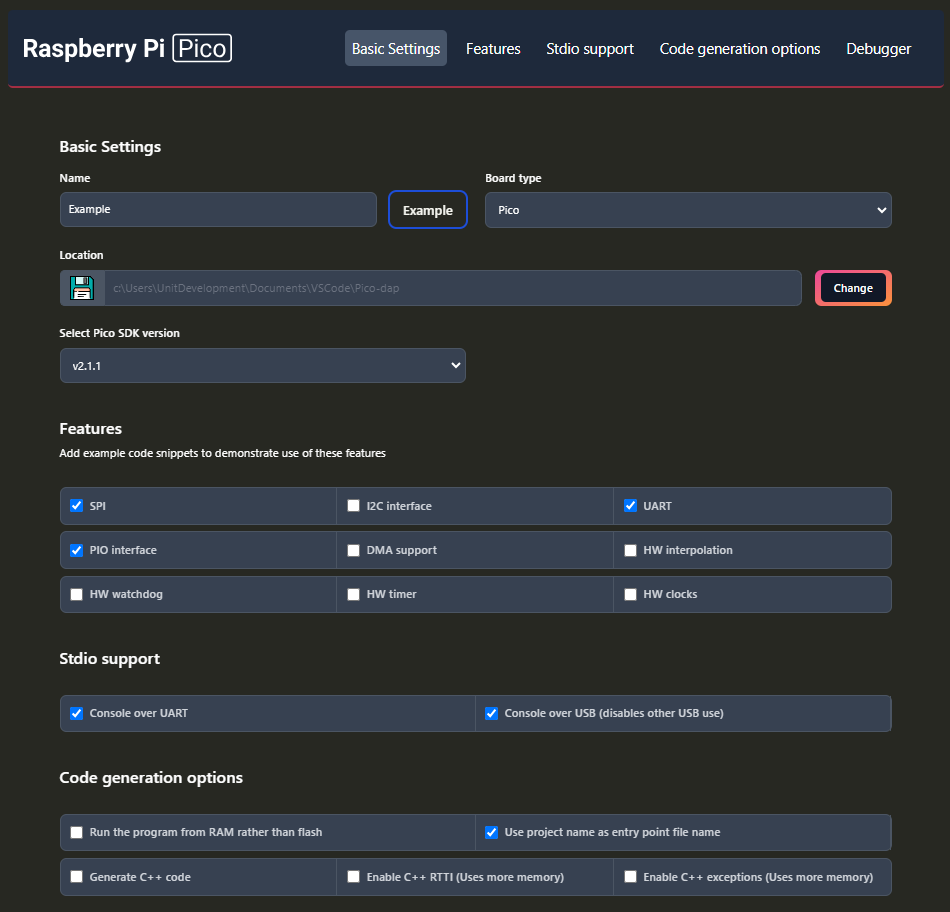Toggle the HW watchdog checkbox
950x912 pixels.
(77, 594)
